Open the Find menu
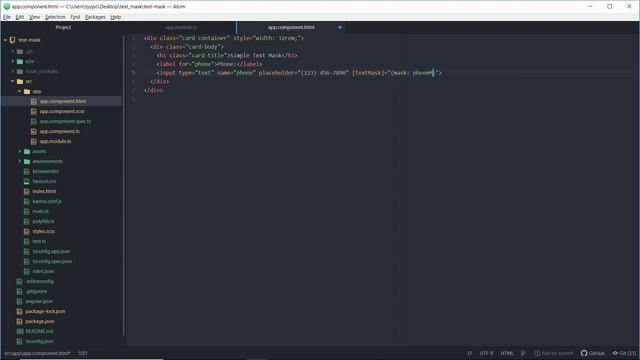Viewport: 640px width, 360px height. (x=75, y=17)
